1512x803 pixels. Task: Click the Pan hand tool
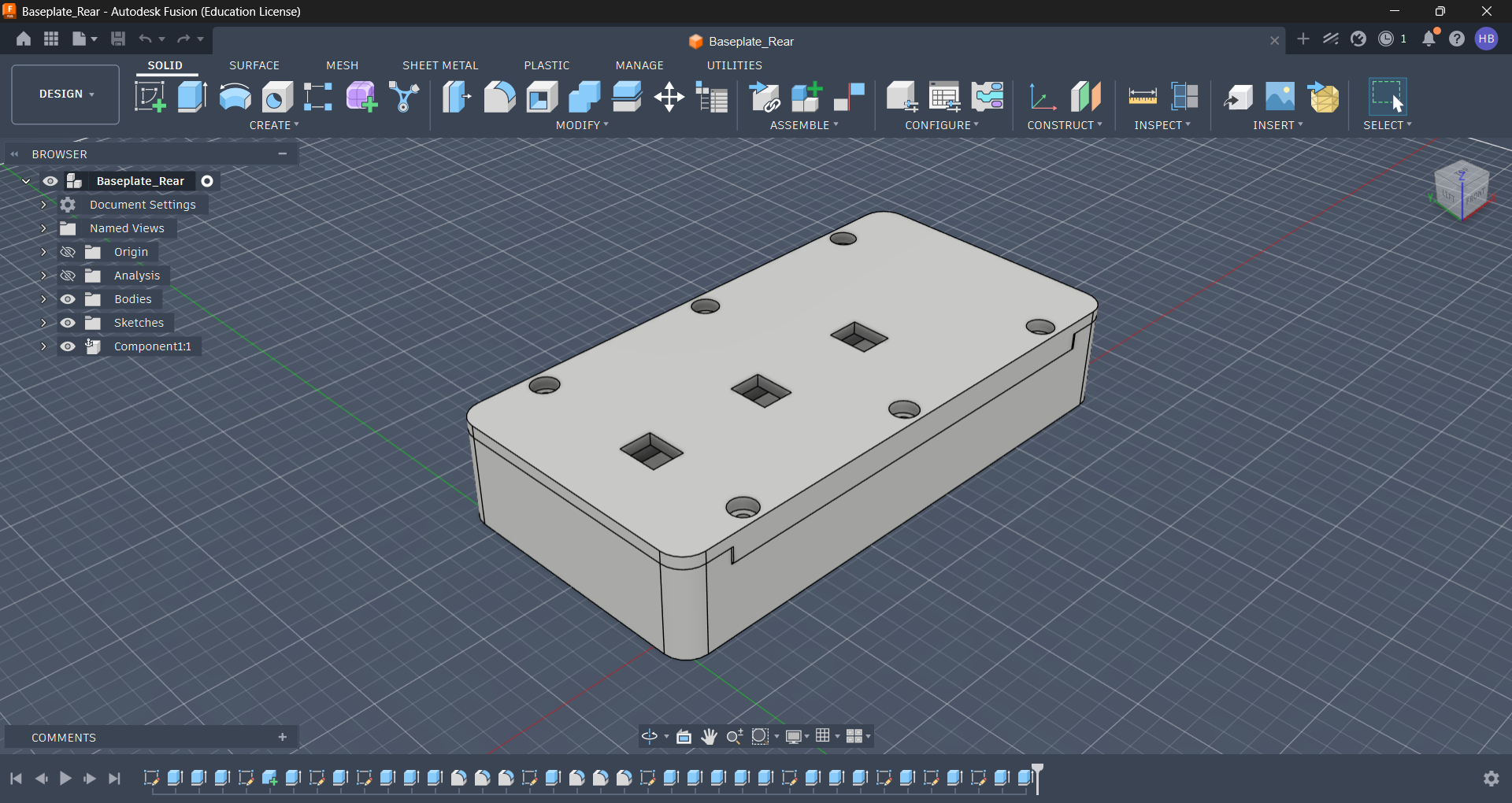coord(710,736)
